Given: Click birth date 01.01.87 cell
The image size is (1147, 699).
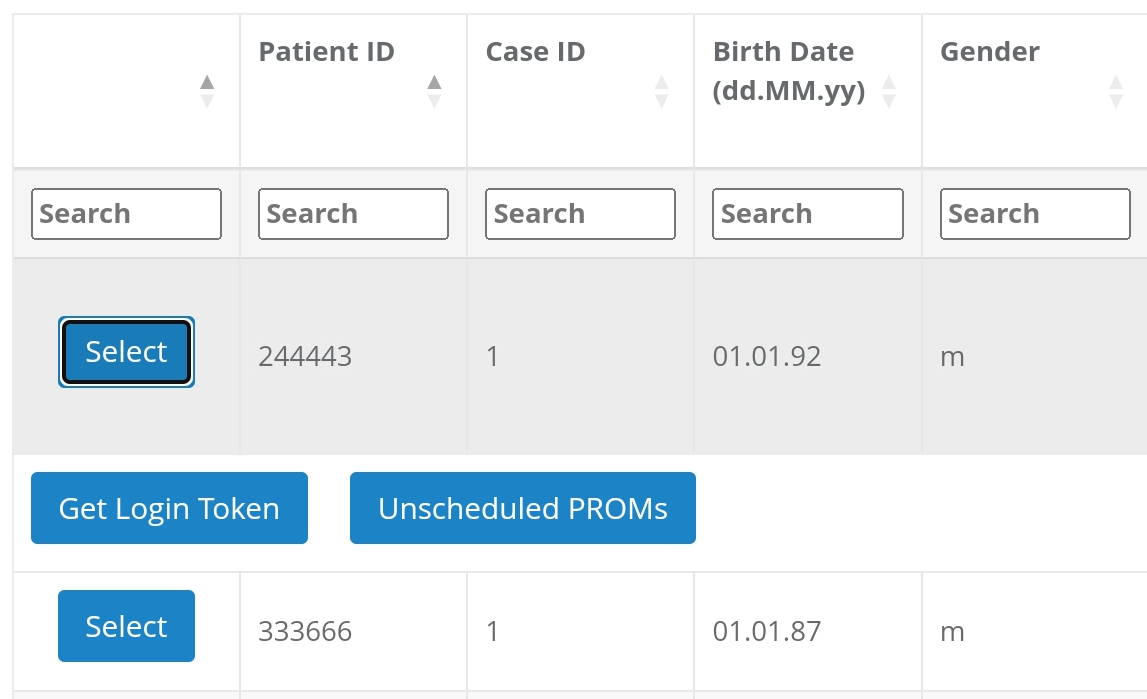Looking at the screenshot, I should click(x=767, y=632).
